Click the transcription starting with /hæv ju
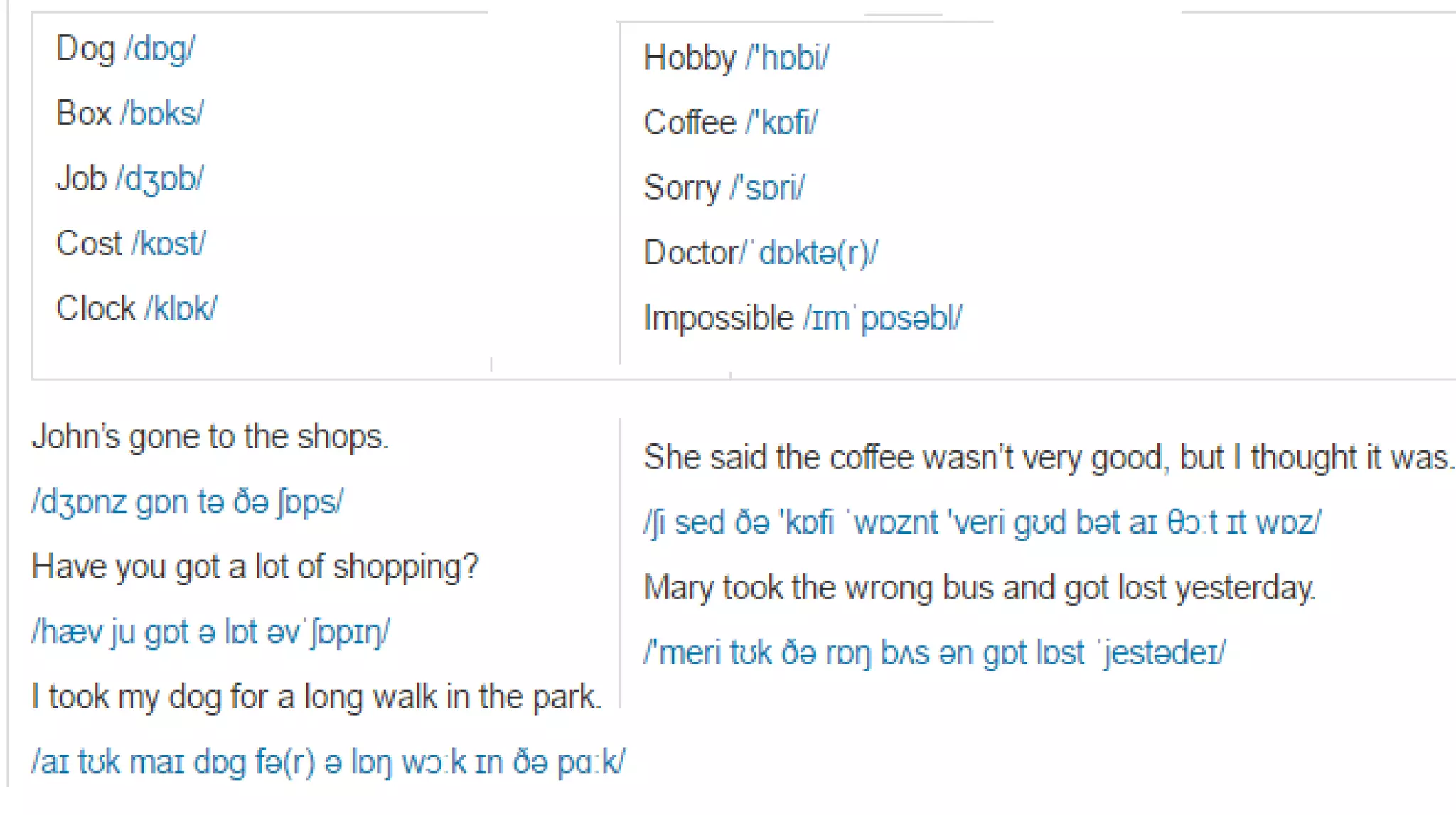1456x815 pixels. 210,632
